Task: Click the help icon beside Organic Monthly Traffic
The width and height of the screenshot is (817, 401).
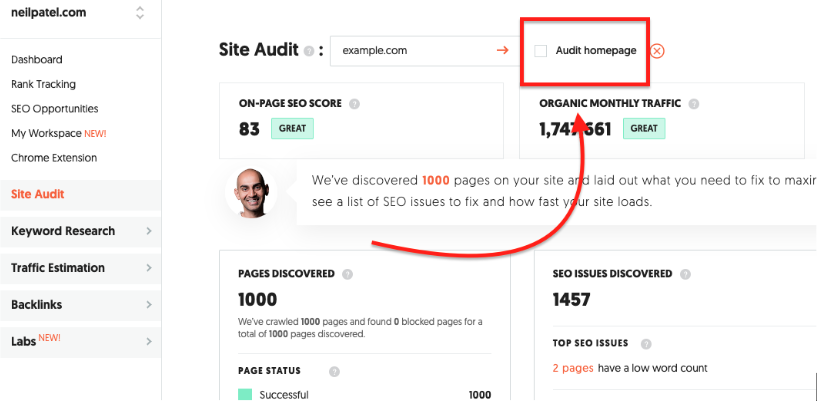Action: click(694, 103)
